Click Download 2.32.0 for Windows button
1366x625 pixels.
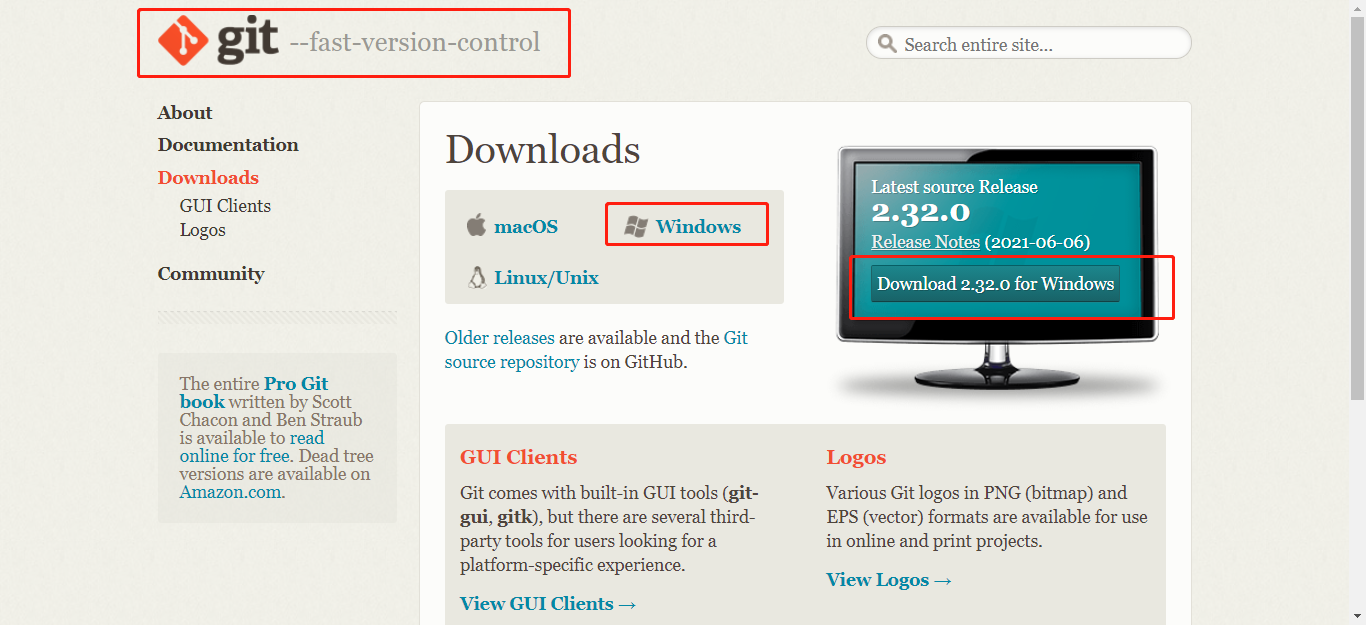(x=995, y=284)
